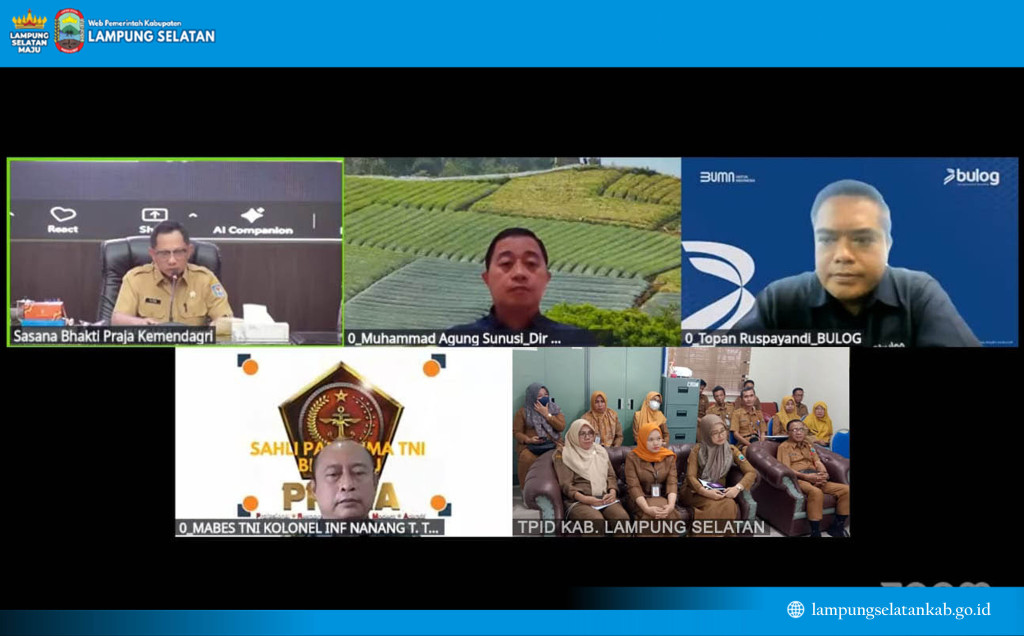Click the Lampung Selatan regency crest emblem
Screen dimensions: 1024x636
pos(69,30)
